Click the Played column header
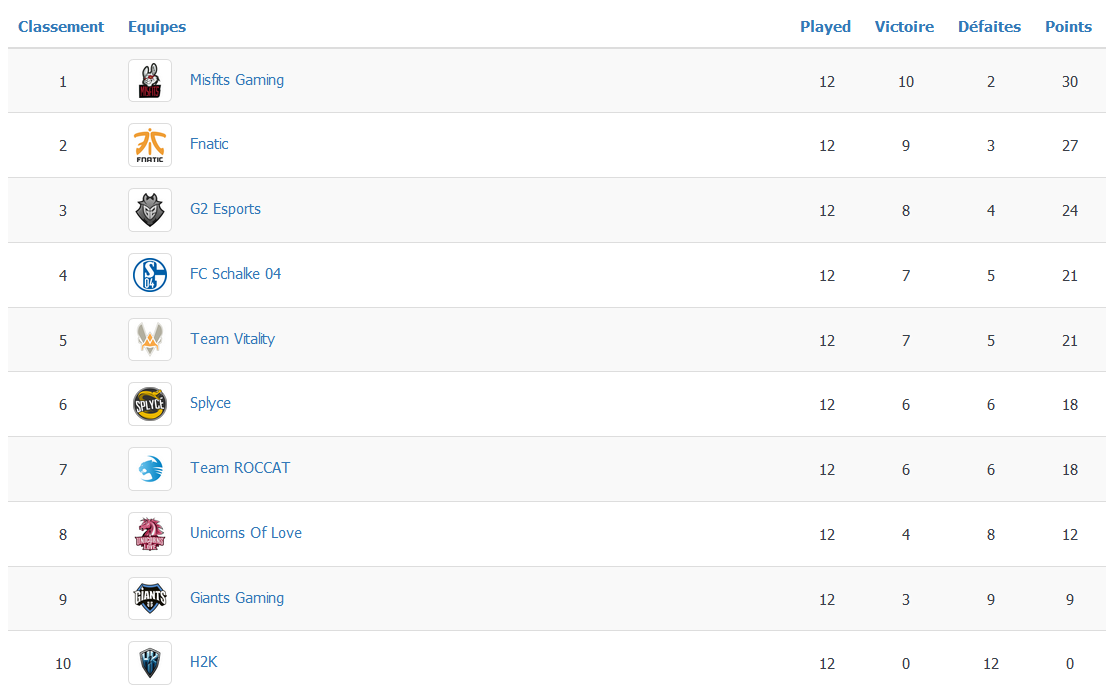1113x689 pixels. [x=825, y=27]
